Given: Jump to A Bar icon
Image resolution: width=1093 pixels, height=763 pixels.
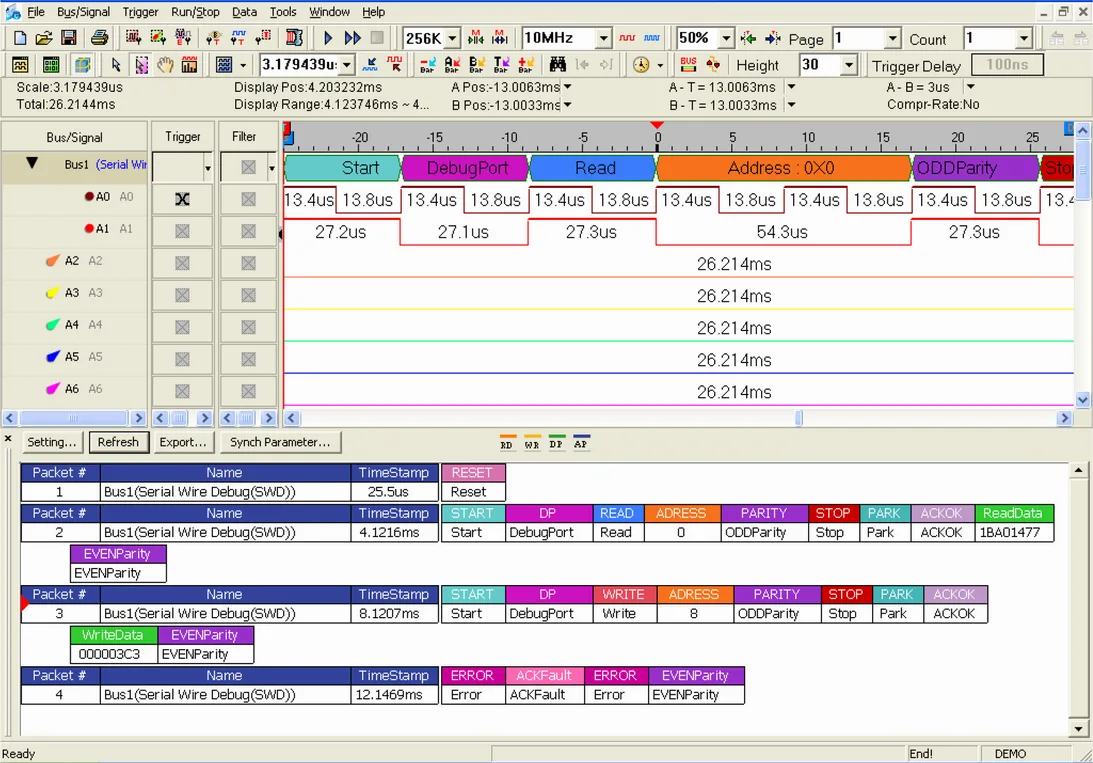Looking at the screenshot, I should click(452, 65).
